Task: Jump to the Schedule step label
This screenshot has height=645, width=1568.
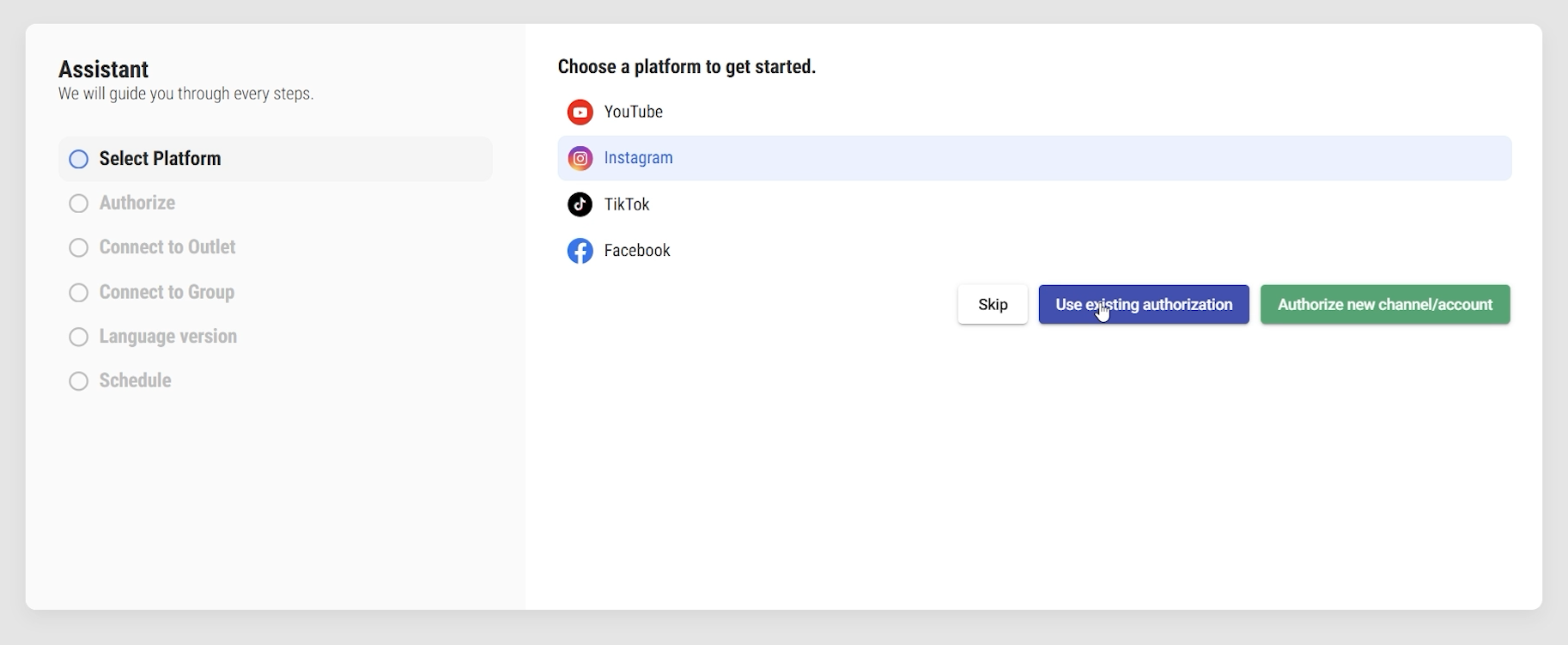Action: point(135,380)
